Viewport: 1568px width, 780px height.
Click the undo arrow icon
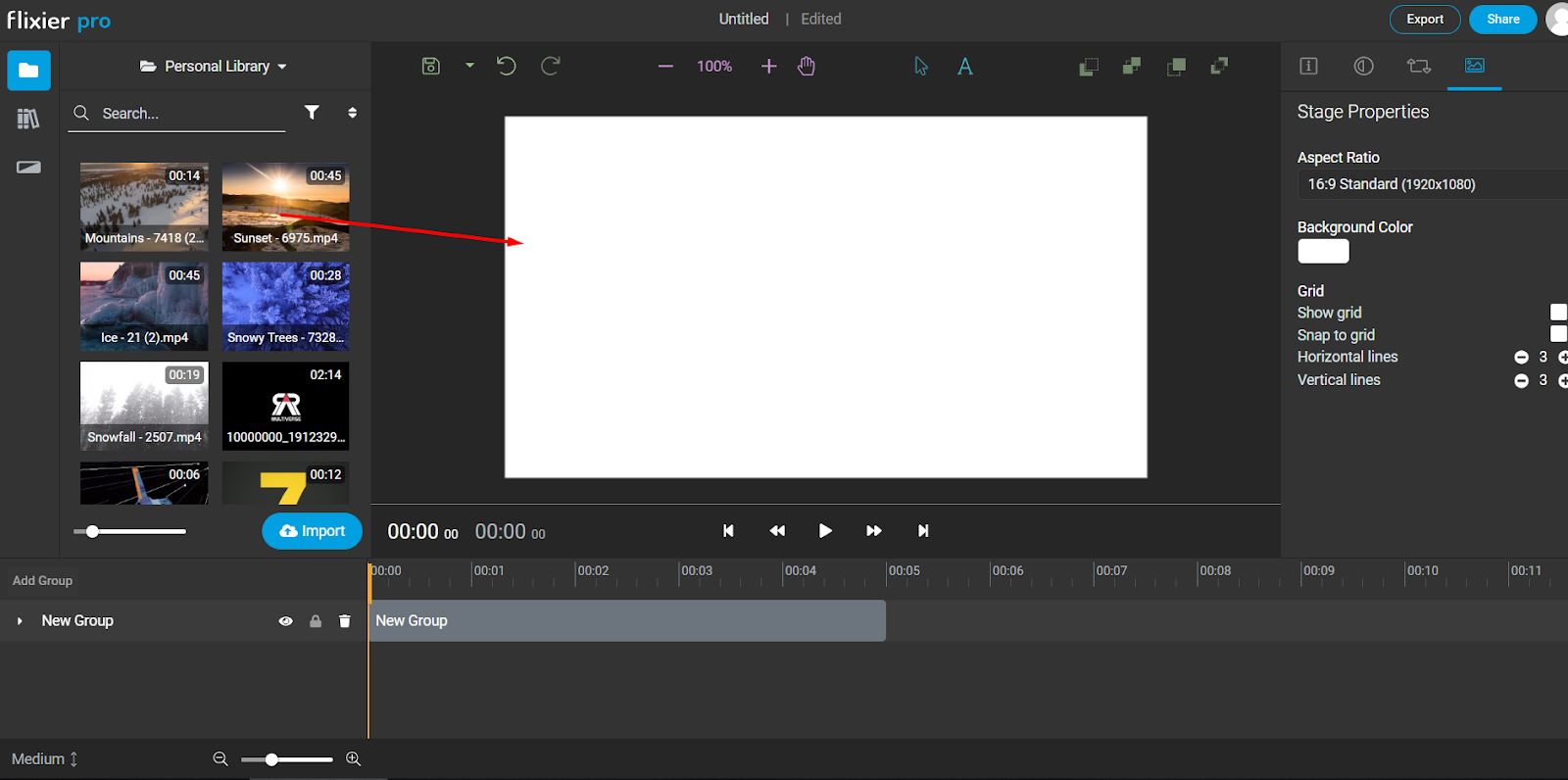506,66
